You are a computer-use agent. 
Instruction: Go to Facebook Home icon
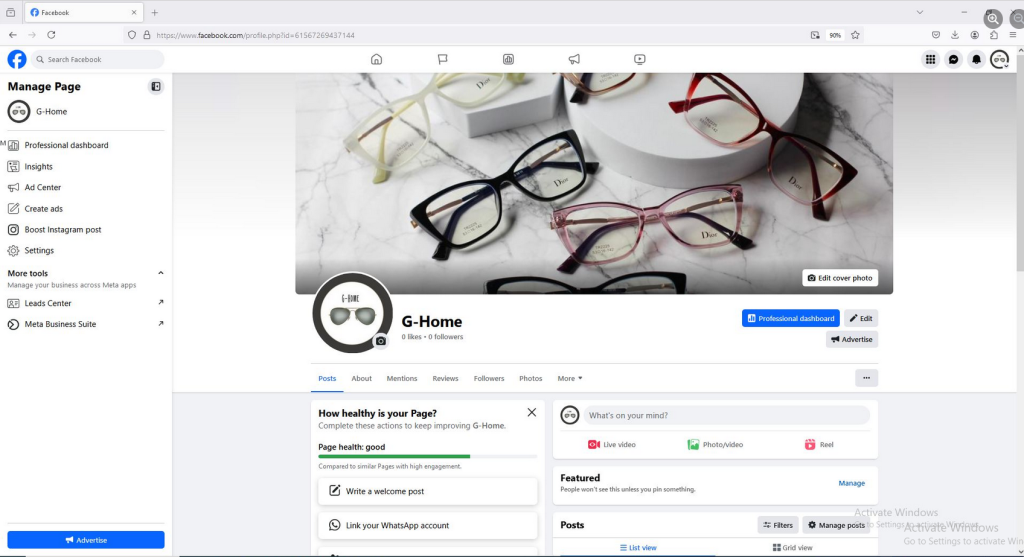point(376,59)
